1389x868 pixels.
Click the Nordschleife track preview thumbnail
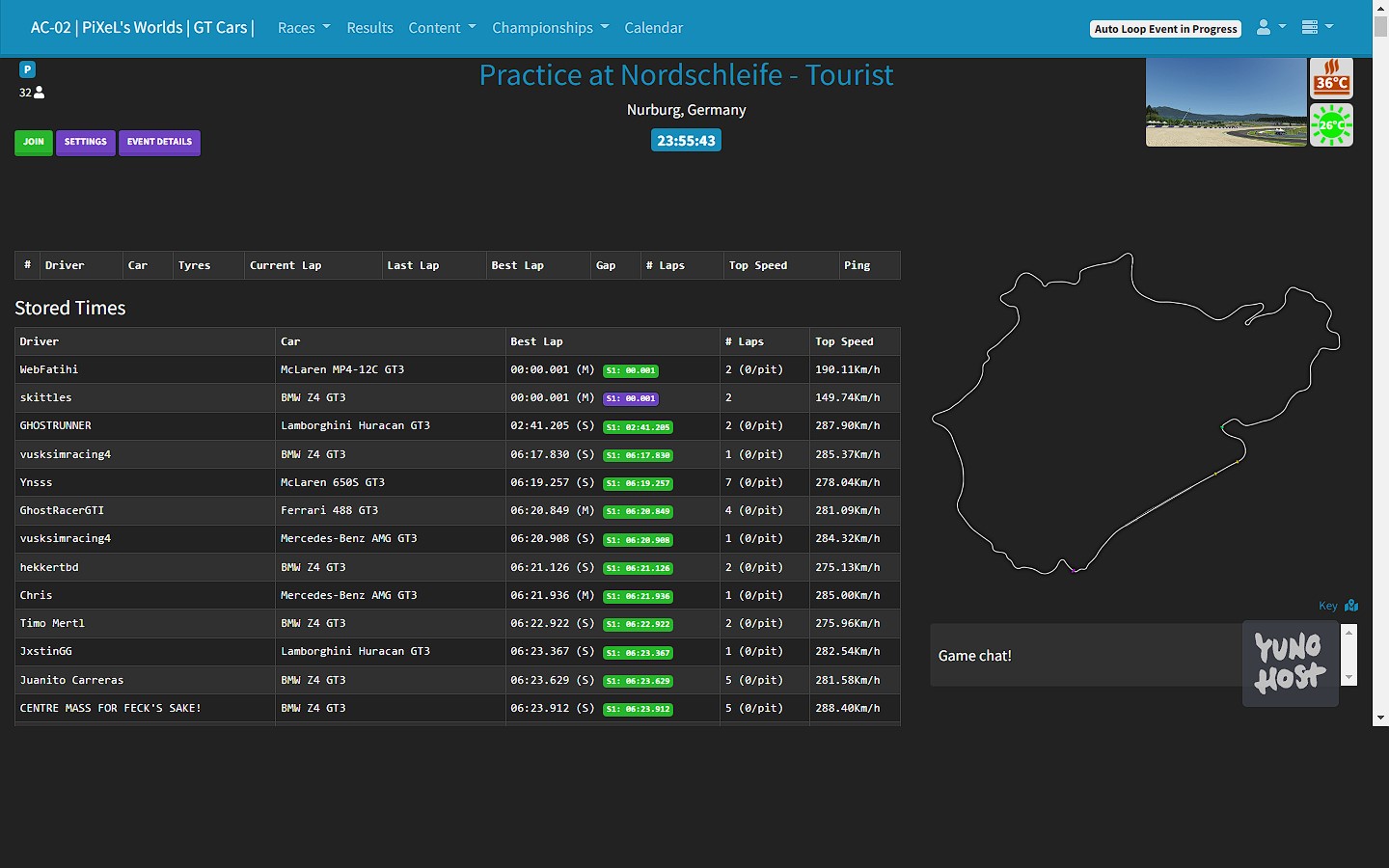1225,102
